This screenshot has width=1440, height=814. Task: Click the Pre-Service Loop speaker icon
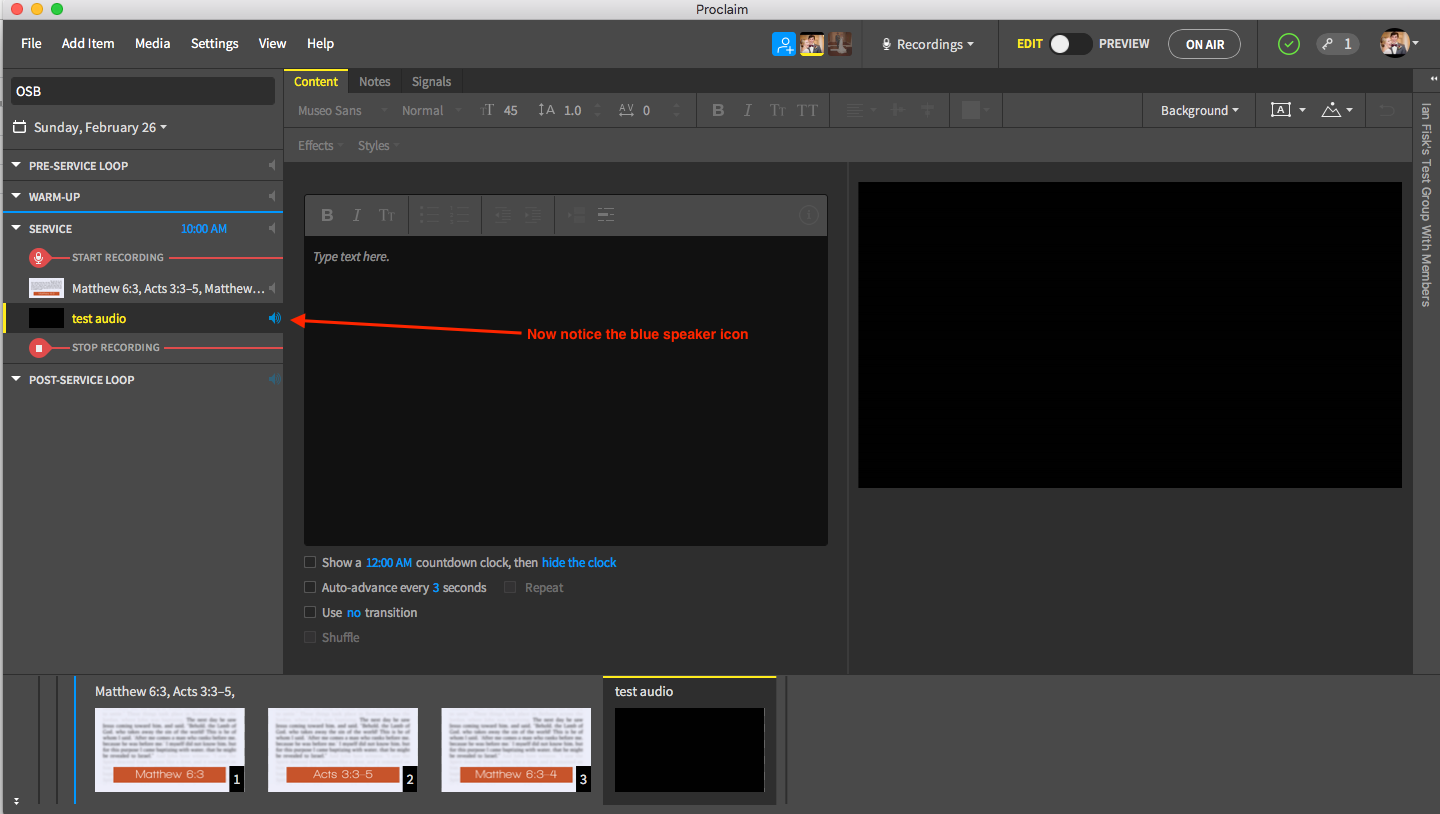[272, 166]
